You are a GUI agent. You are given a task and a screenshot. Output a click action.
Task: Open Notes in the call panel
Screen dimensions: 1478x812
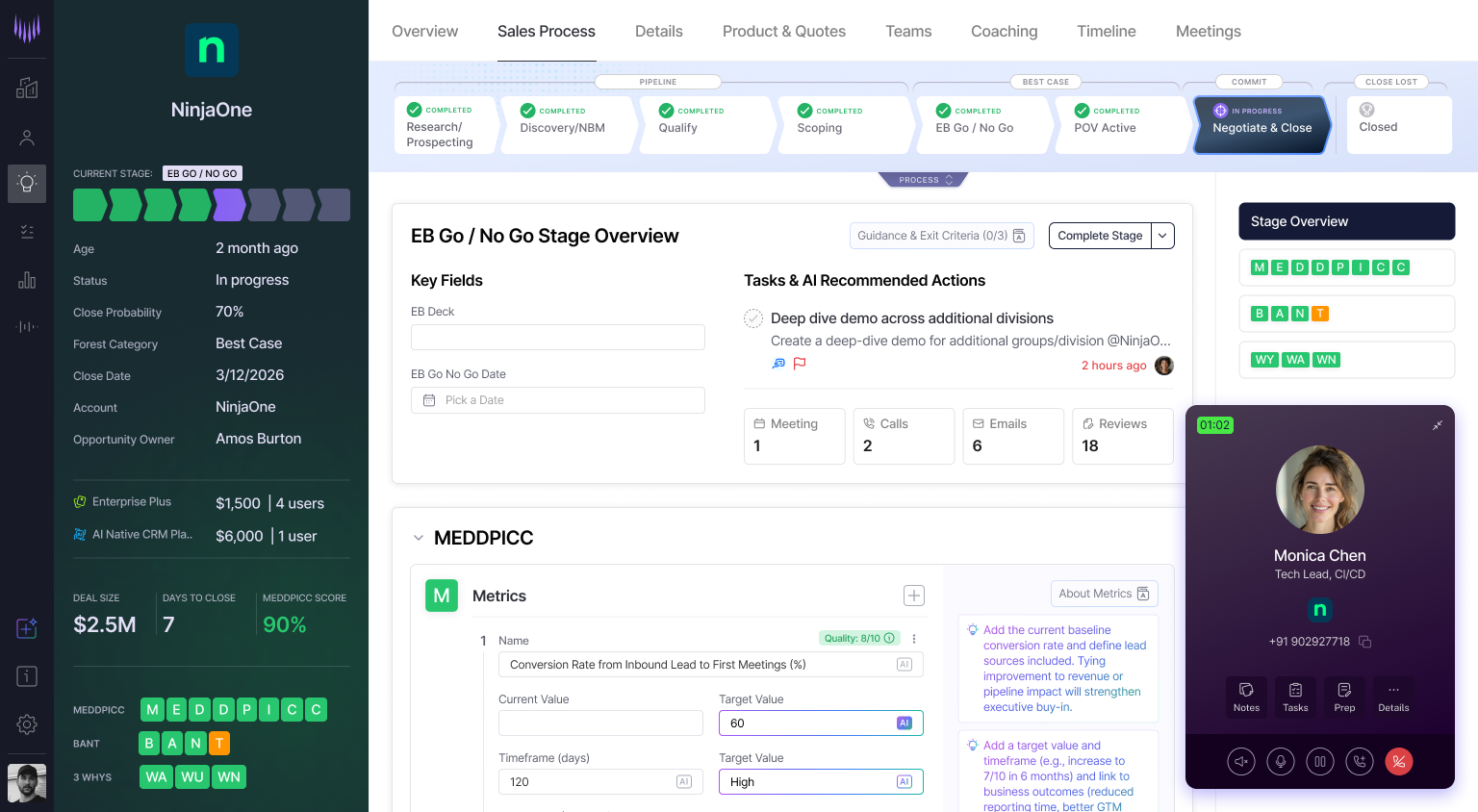(x=1246, y=697)
